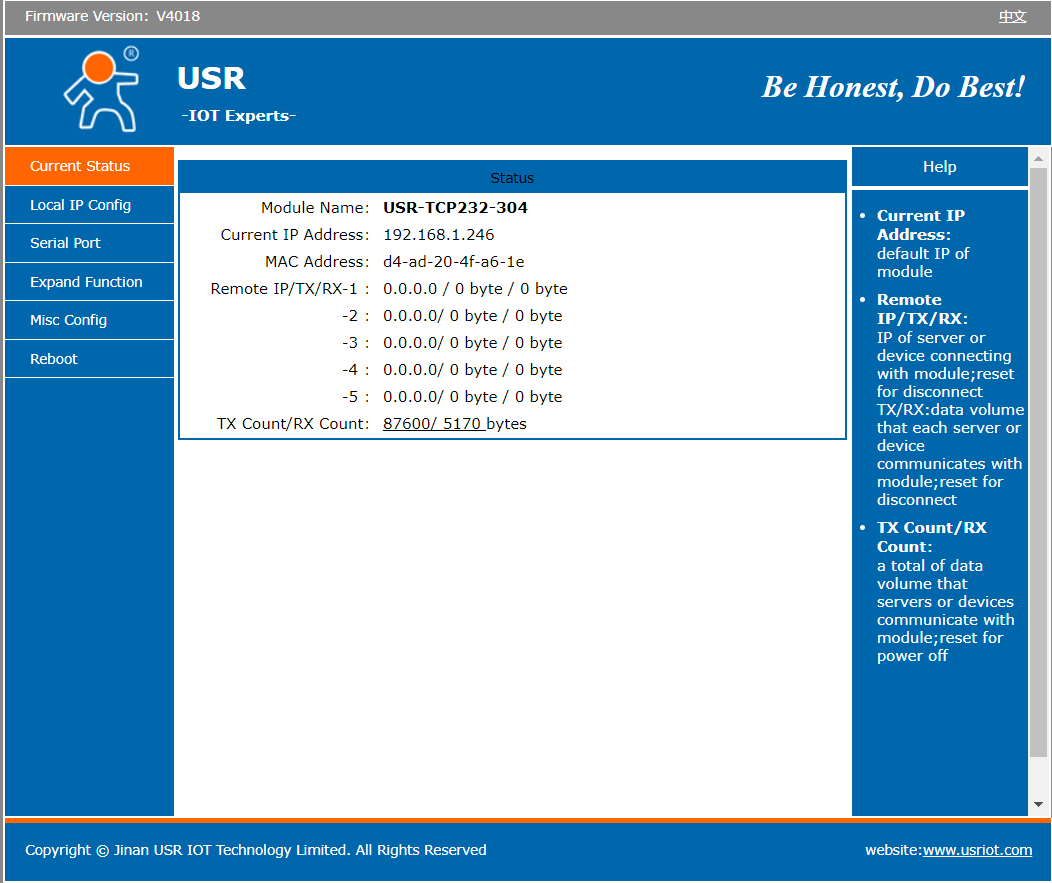
Task: Click the -IOT Experts- tagline
Action: point(238,115)
